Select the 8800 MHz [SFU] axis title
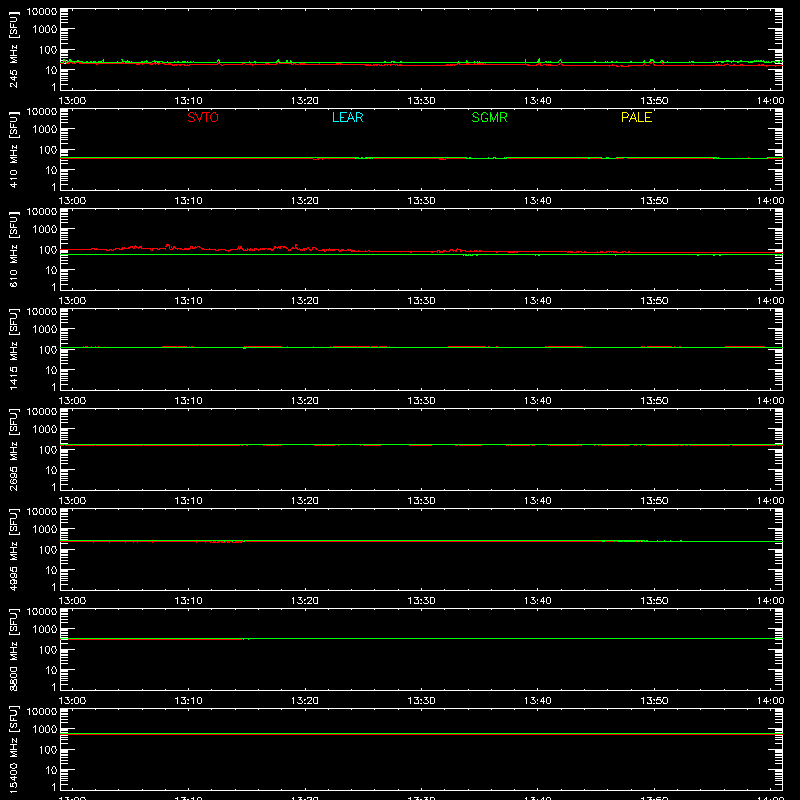 pos(13,649)
